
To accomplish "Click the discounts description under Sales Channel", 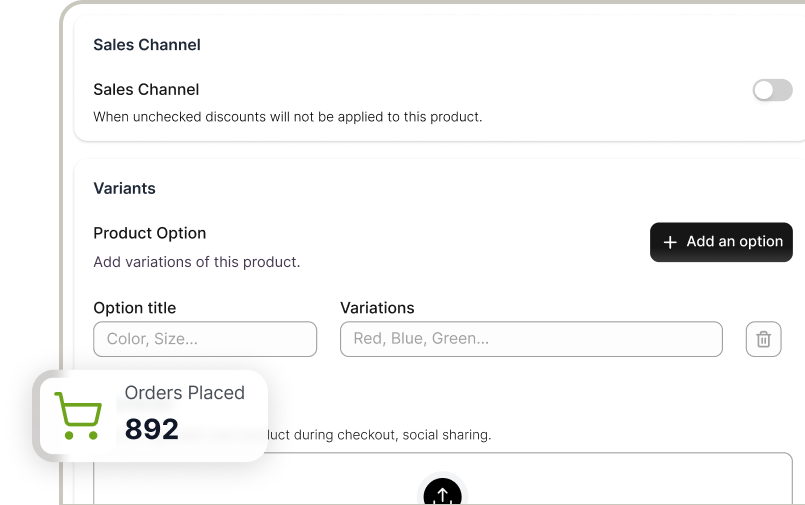I will point(288,117).
